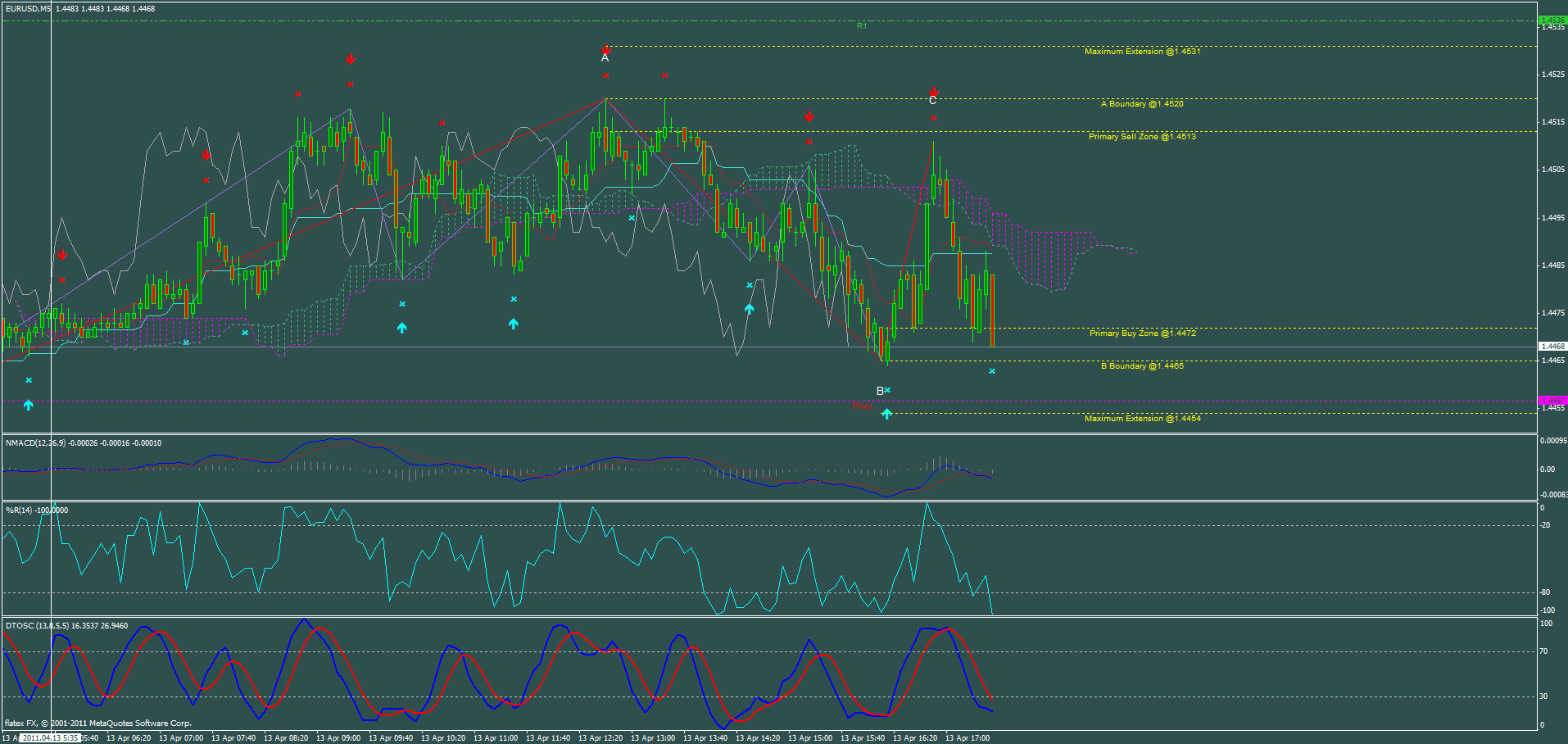Click the MetaQuotes Software Corp copyright text
The height and width of the screenshot is (744, 1568).
pyautogui.click(x=98, y=724)
